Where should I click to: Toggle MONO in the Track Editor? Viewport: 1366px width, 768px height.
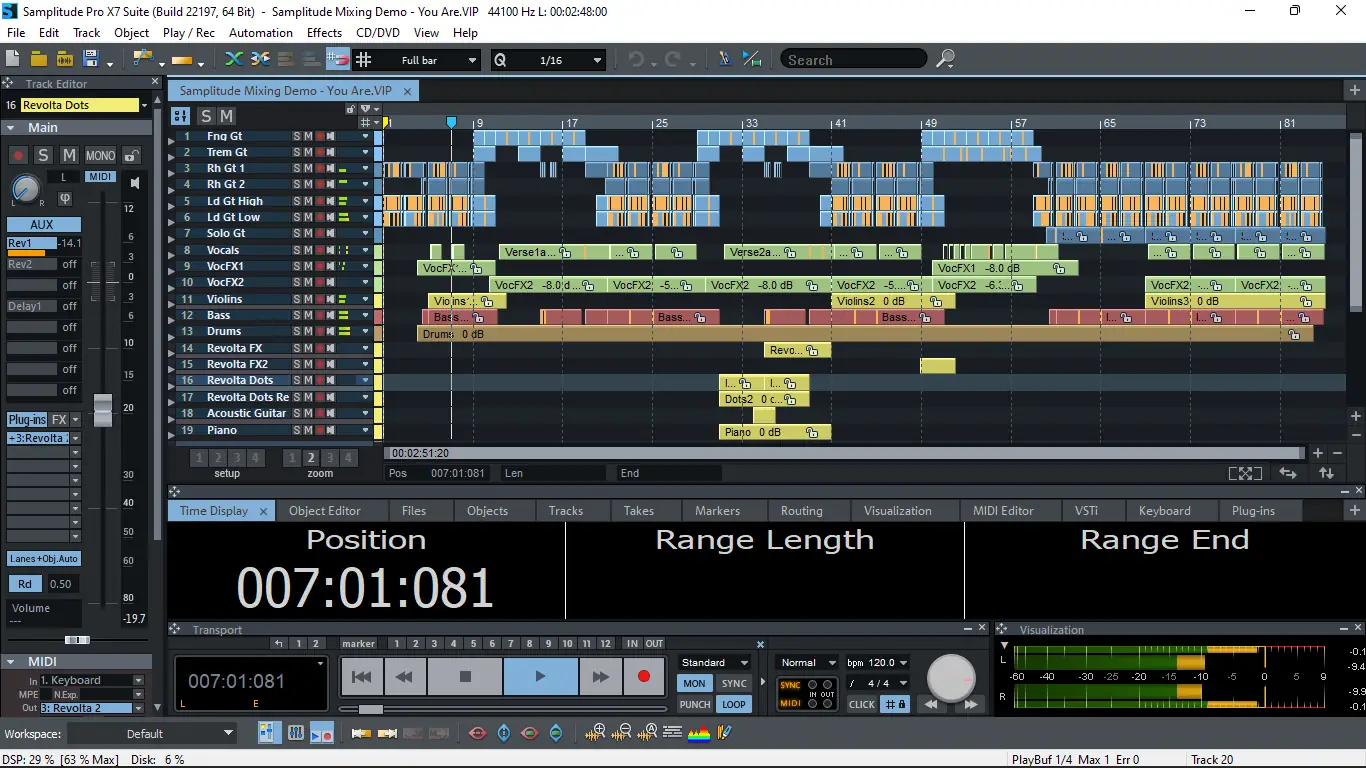(100, 155)
